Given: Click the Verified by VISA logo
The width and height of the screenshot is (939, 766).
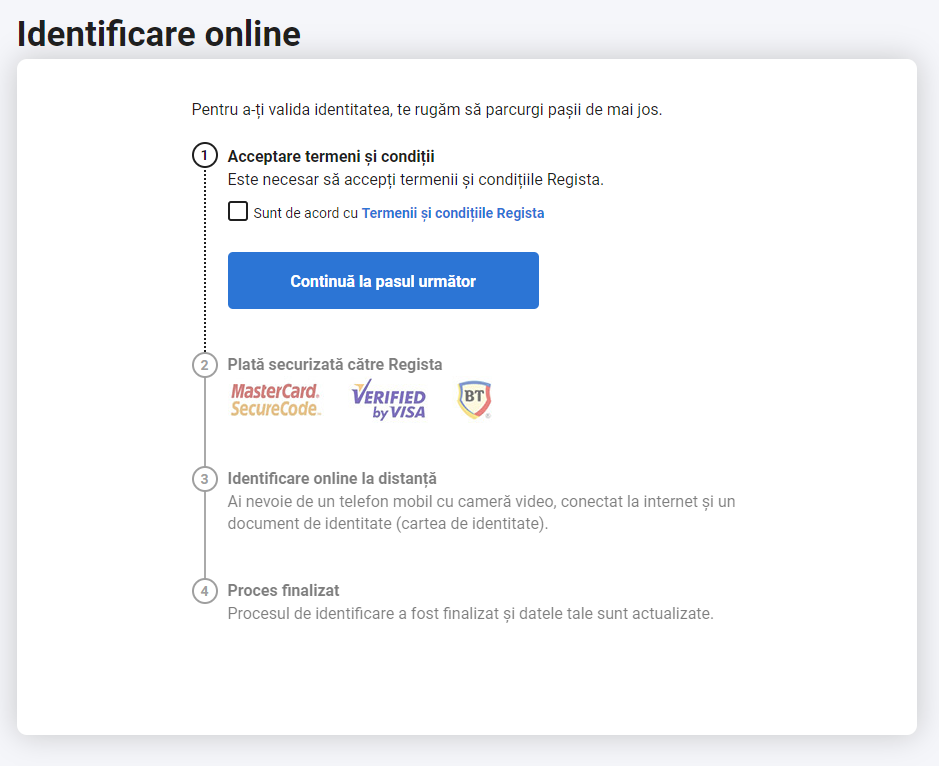Looking at the screenshot, I should click(x=389, y=399).
